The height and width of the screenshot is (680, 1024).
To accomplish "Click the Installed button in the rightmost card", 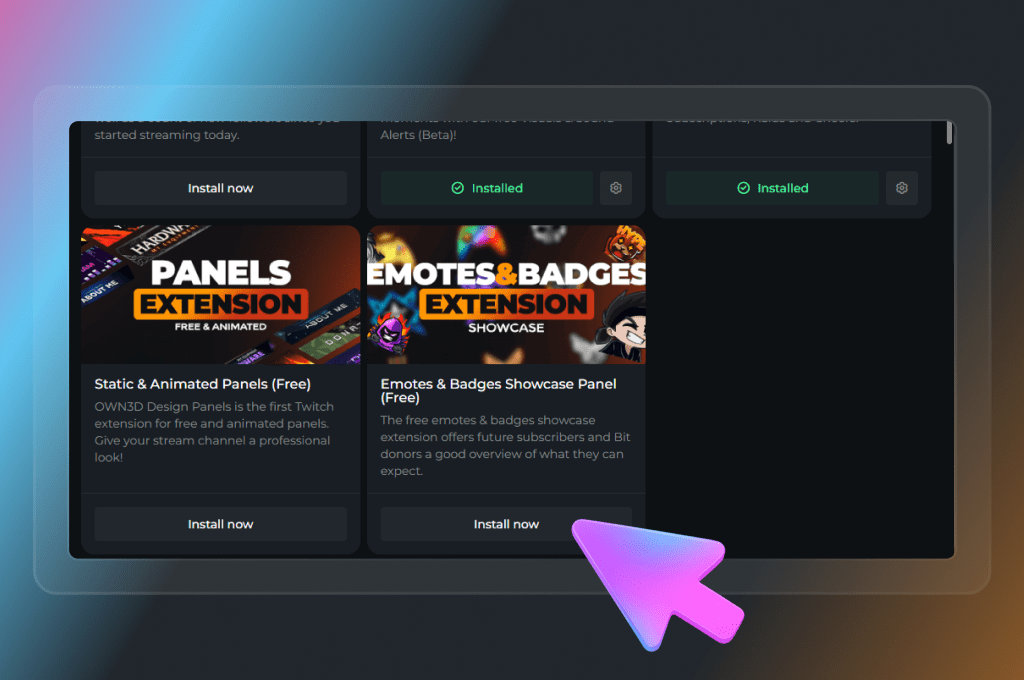I will 773,188.
